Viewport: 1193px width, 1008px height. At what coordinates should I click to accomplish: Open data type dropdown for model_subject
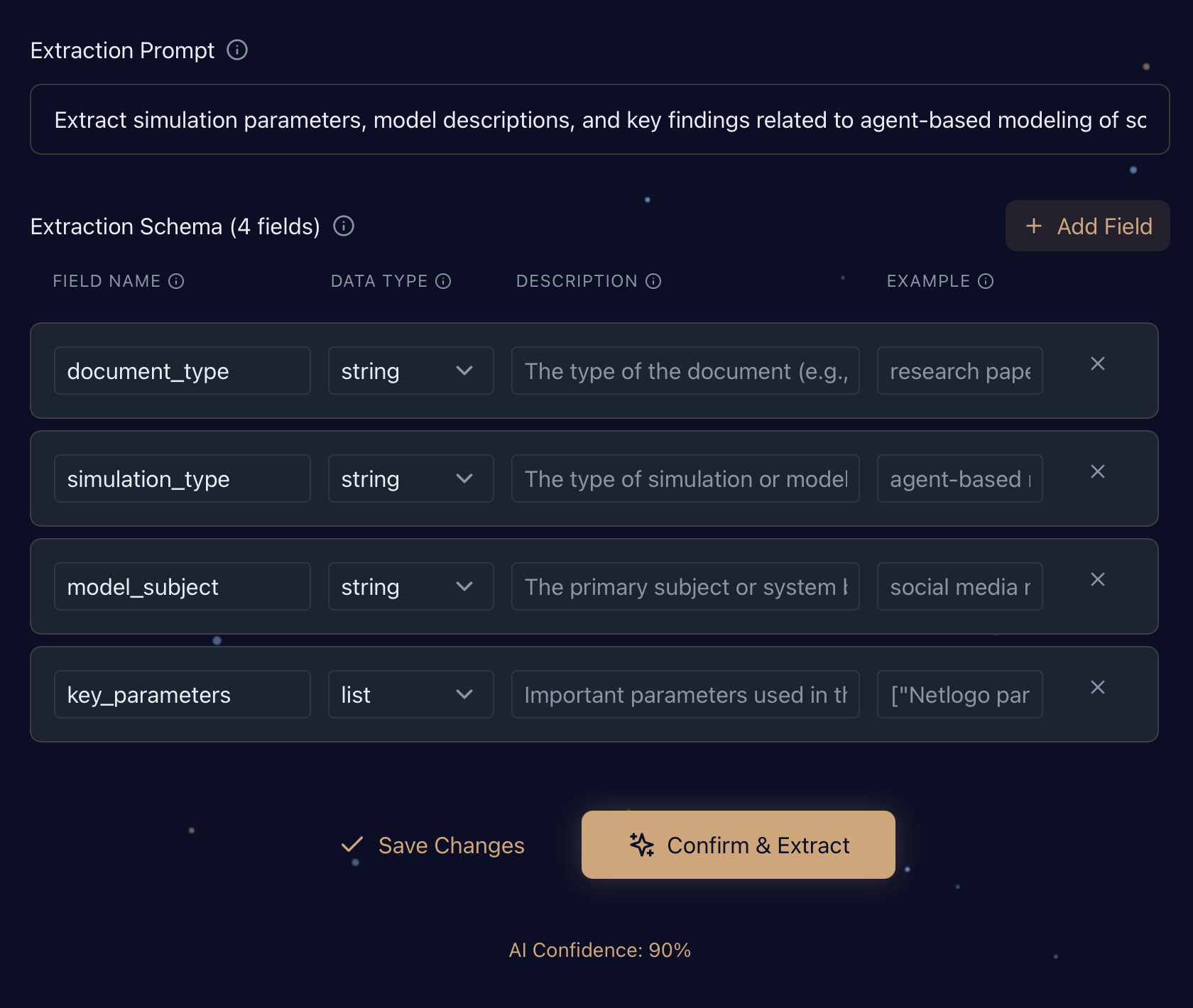(410, 587)
